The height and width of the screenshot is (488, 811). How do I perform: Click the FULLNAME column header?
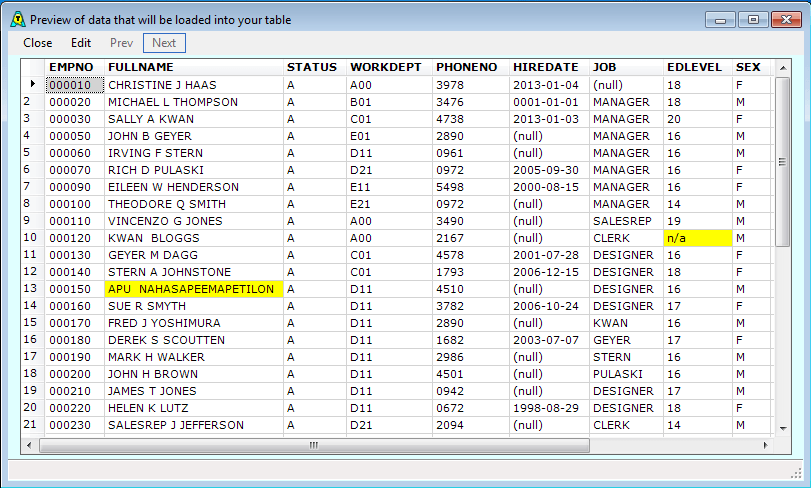point(194,67)
